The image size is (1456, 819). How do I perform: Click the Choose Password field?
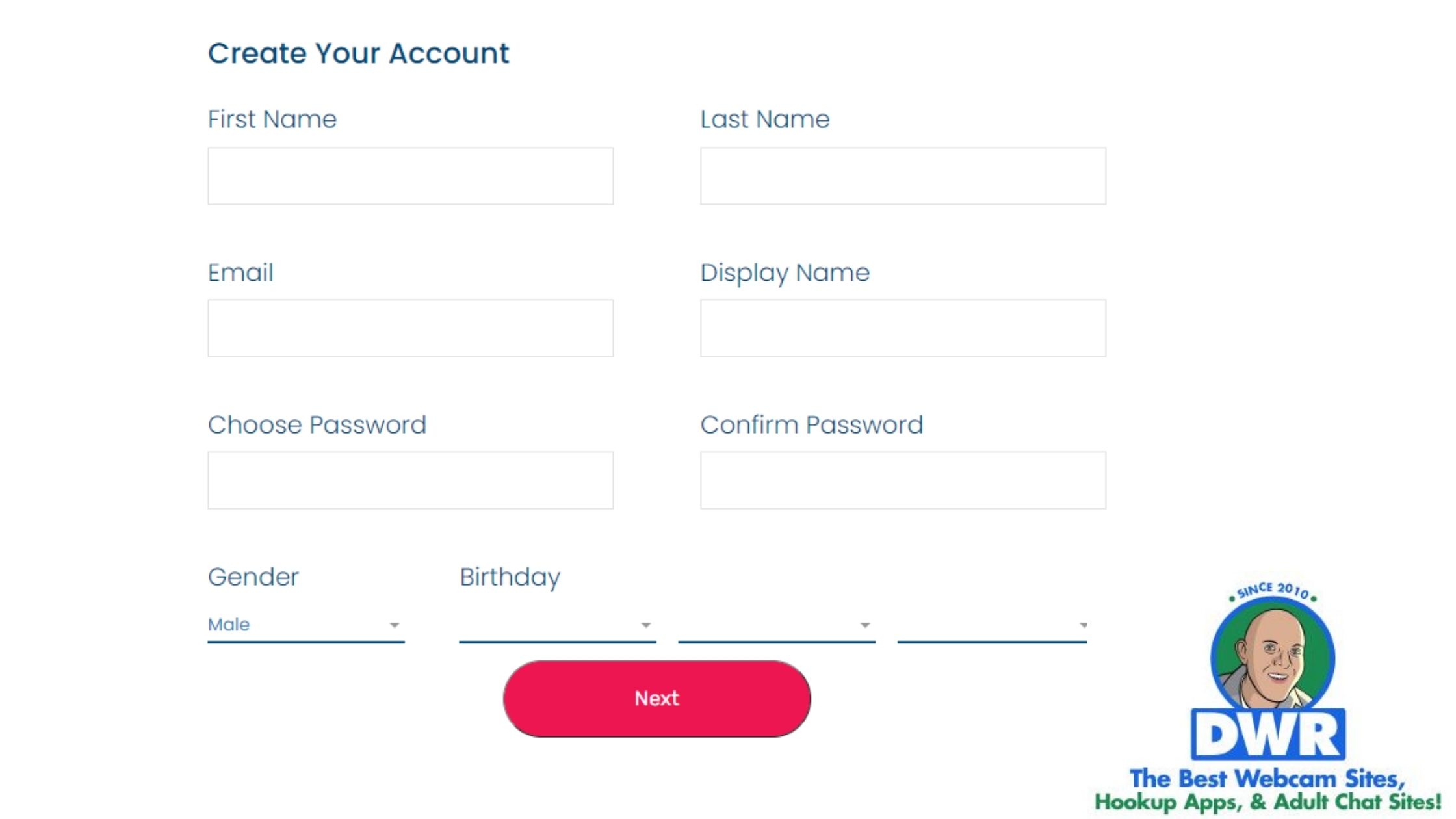410,480
